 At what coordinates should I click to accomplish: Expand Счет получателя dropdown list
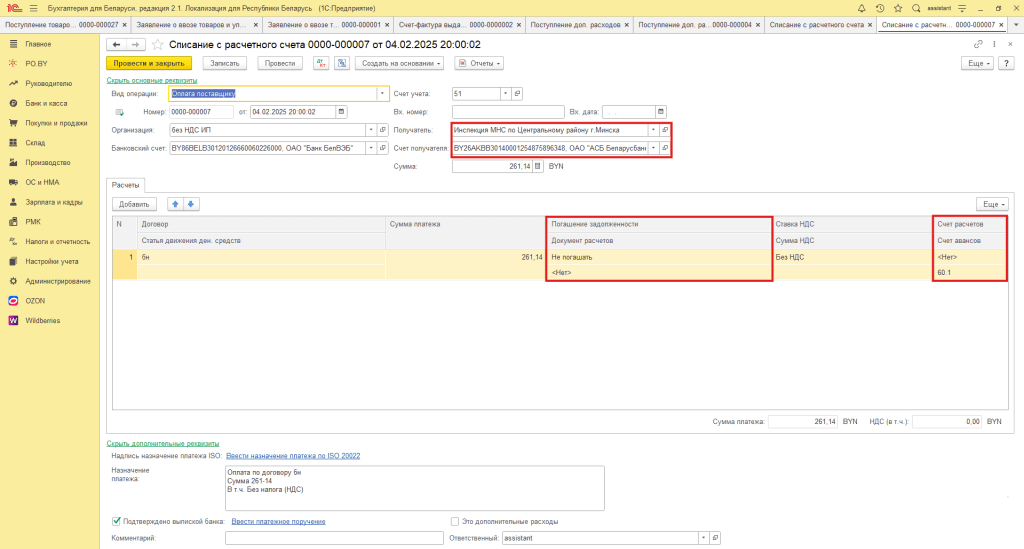point(653,148)
